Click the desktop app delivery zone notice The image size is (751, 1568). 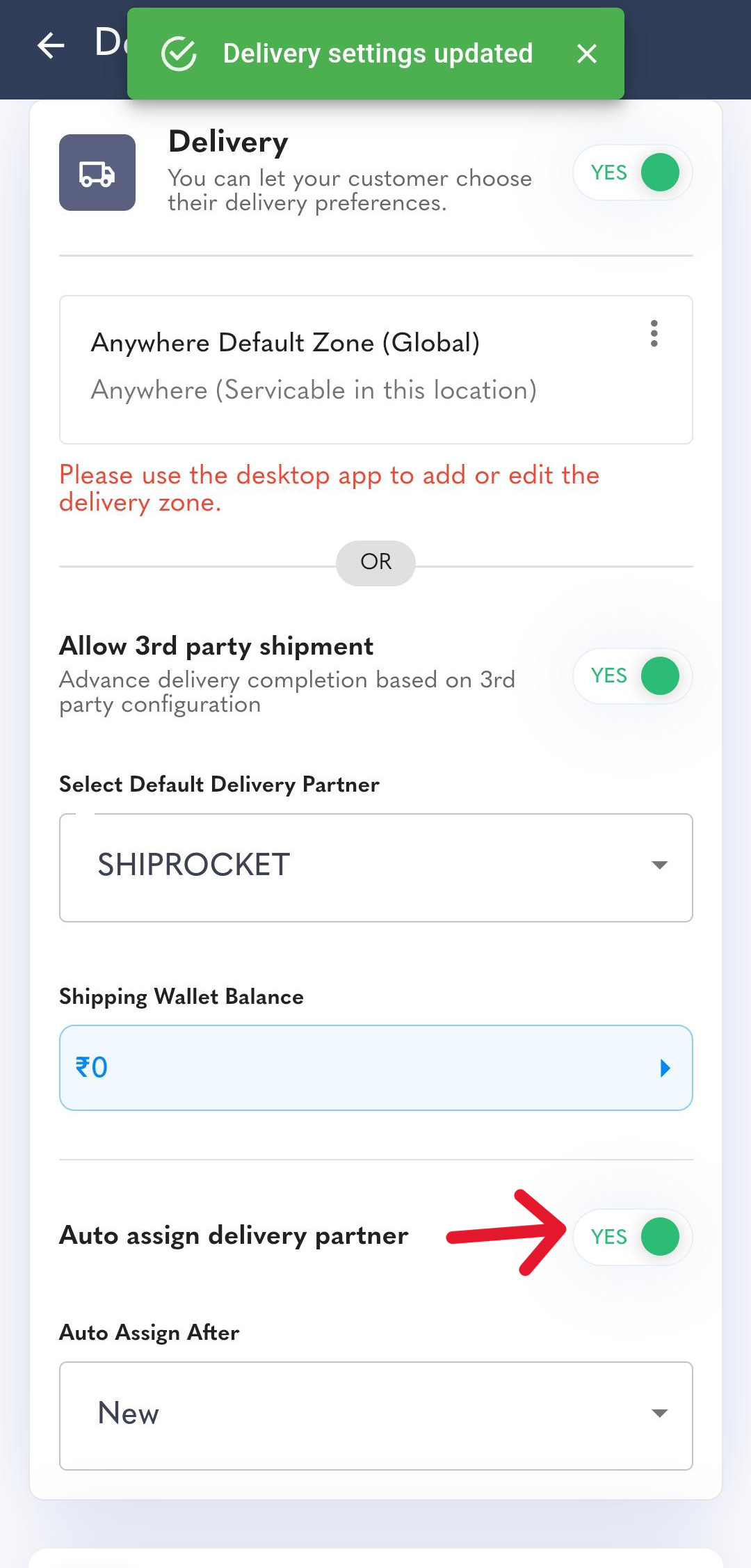[x=329, y=489]
